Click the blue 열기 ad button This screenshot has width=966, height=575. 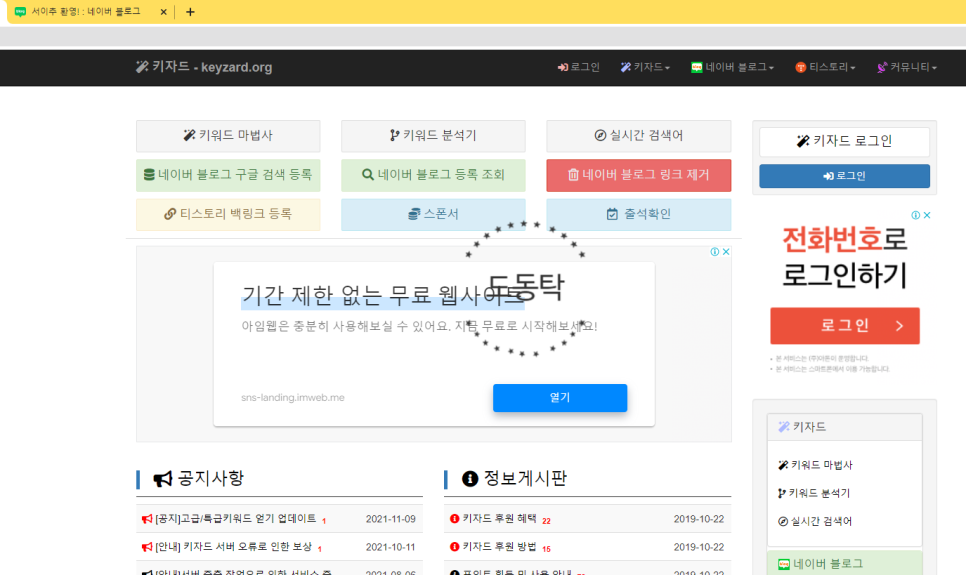tap(560, 398)
